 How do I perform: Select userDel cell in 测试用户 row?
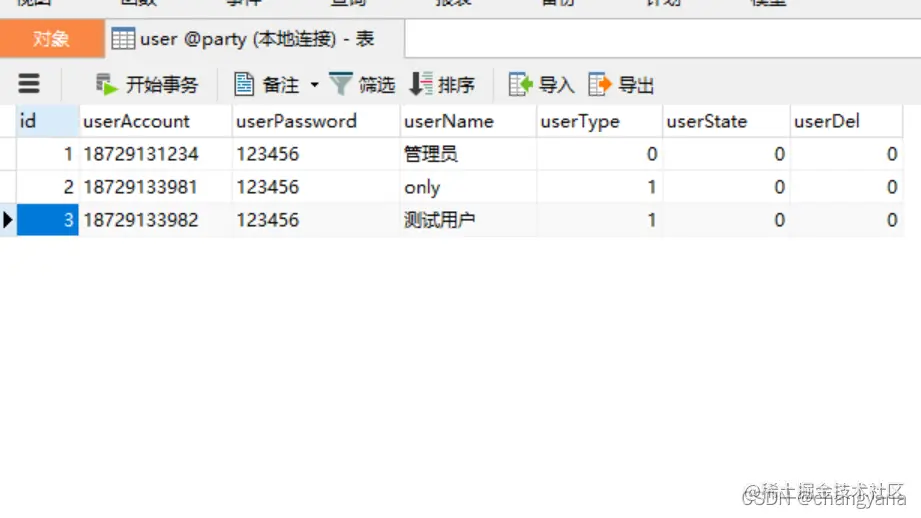tap(846, 220)
